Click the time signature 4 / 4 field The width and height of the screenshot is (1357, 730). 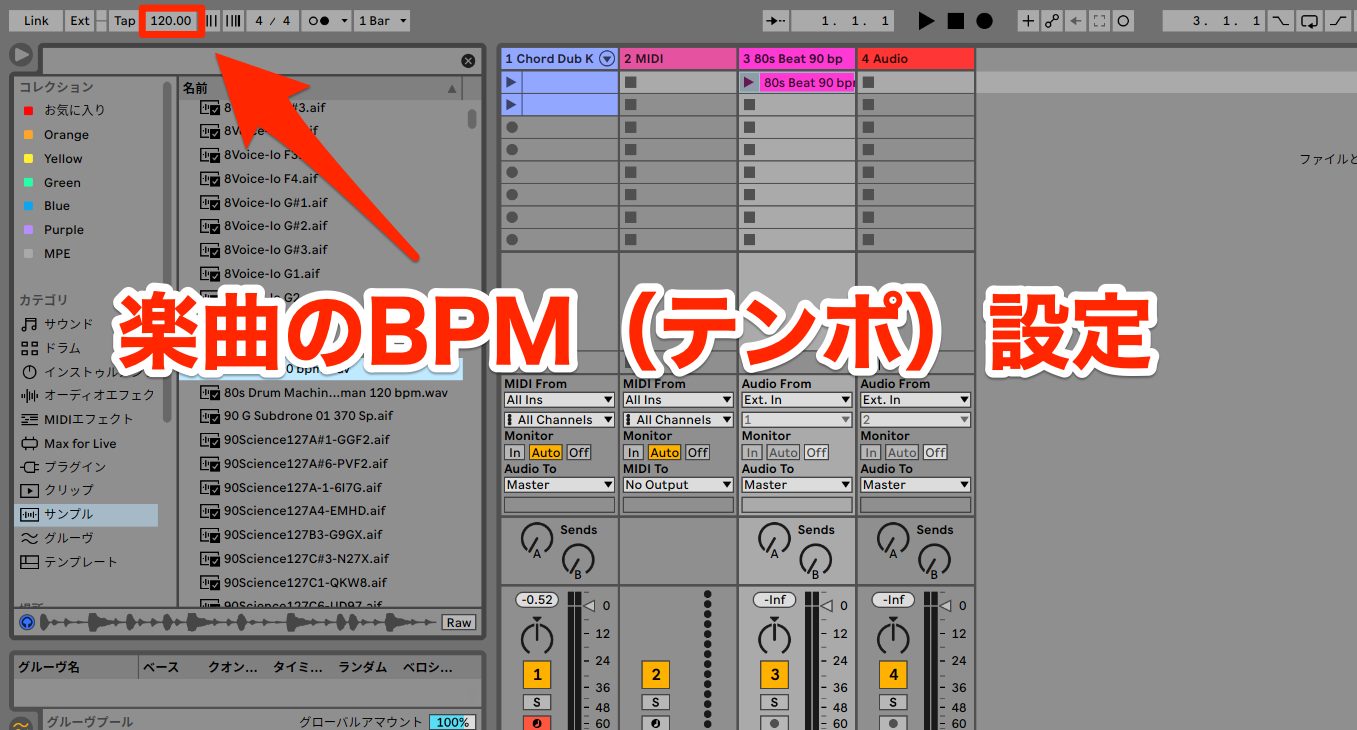(273, 20)
